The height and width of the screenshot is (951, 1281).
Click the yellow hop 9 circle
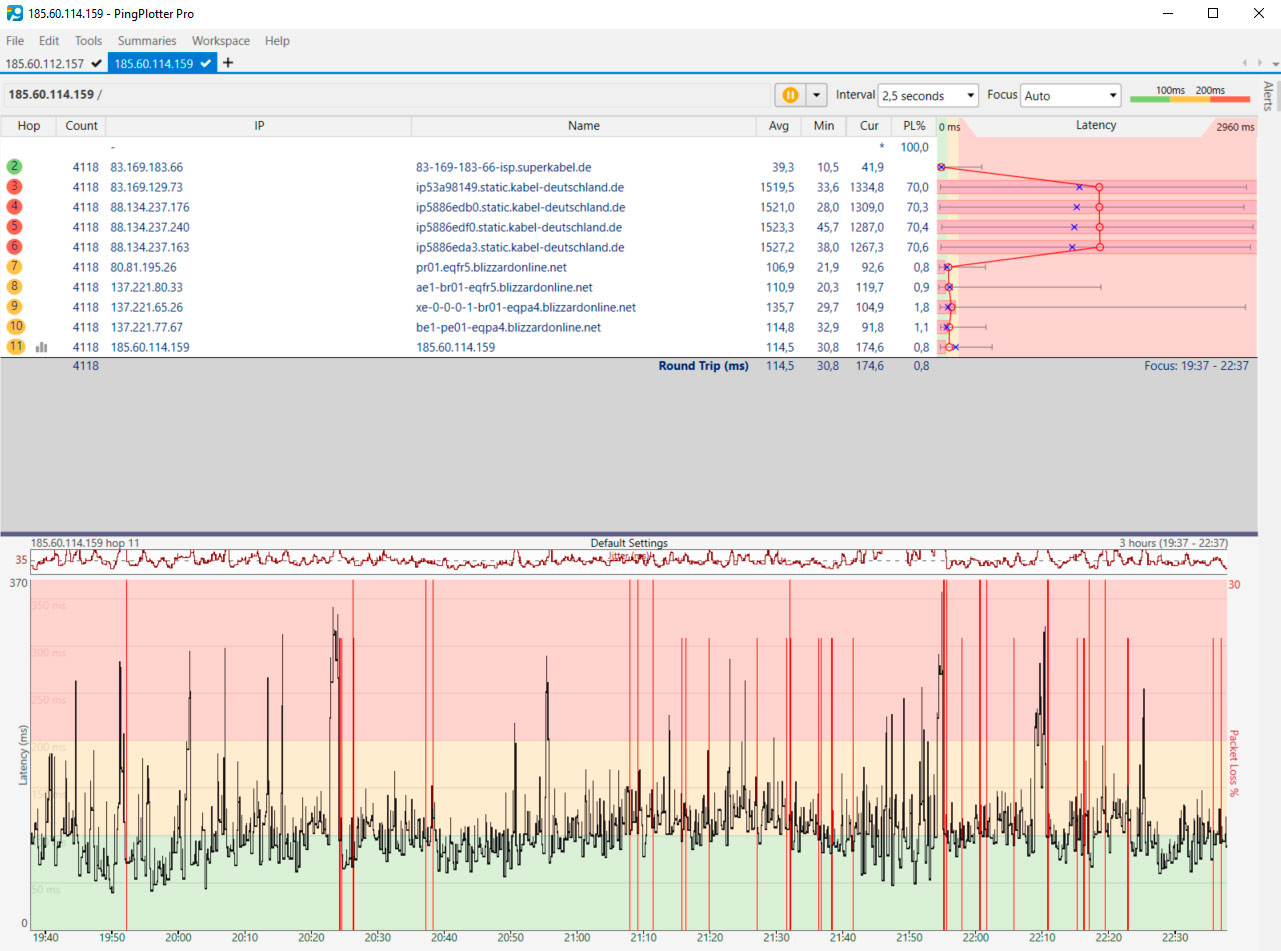click(x=14, y=307)
